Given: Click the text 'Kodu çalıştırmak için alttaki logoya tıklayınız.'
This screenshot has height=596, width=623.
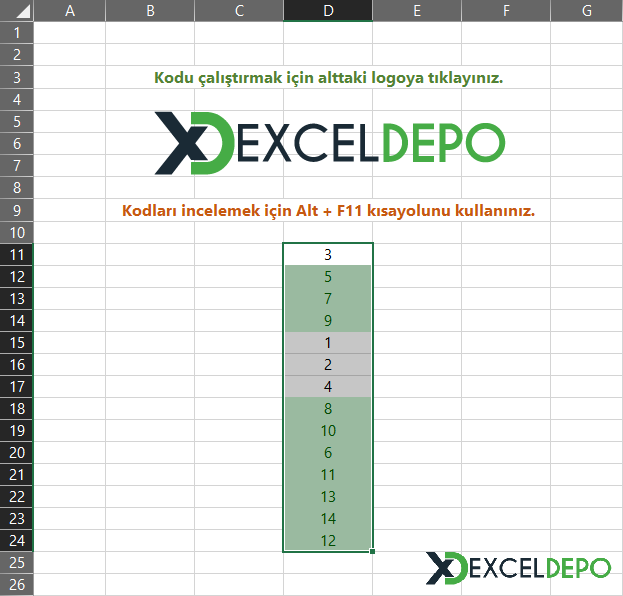Looking at the screenshot, I should (x=329, y=77).
